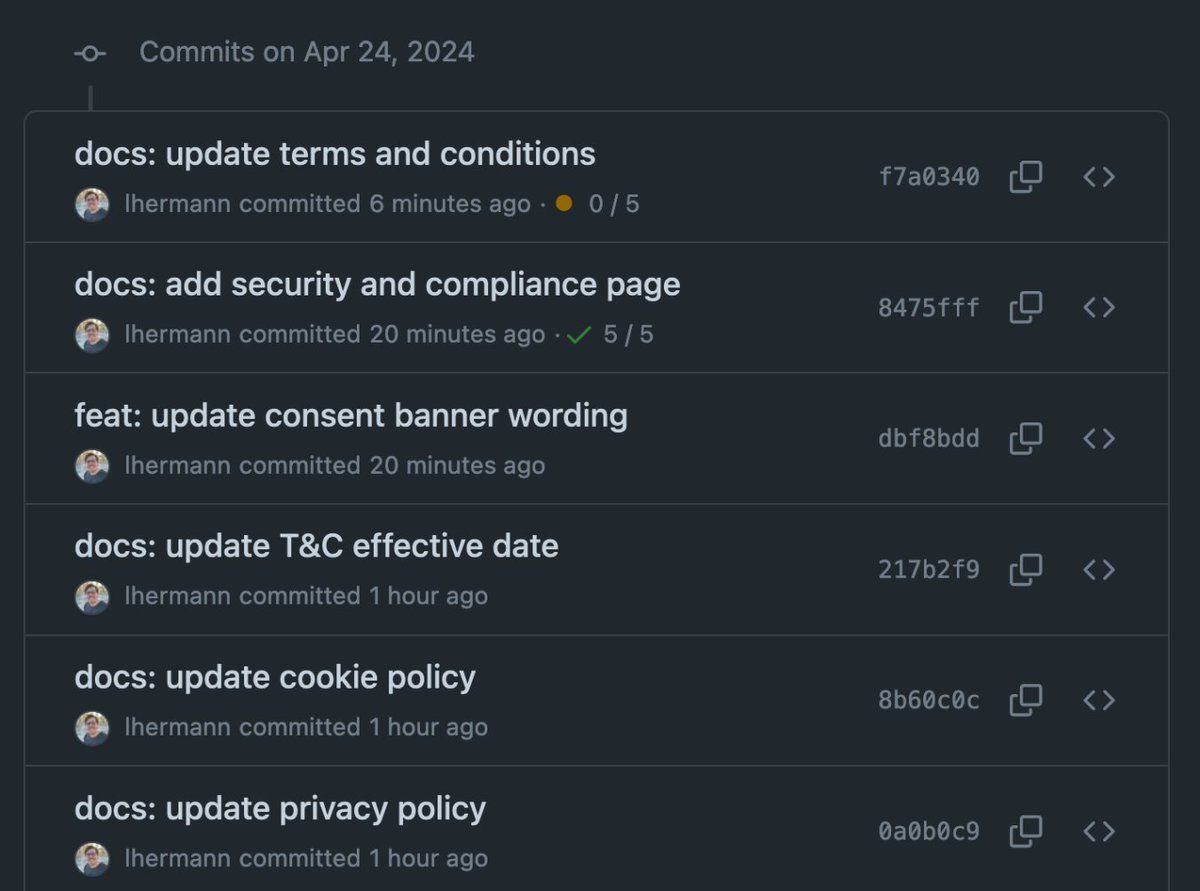Browse repository at commit 8b60c0c
Image resolution: width=1200 pixels, height=891 pixels.
pos(1098,700)
